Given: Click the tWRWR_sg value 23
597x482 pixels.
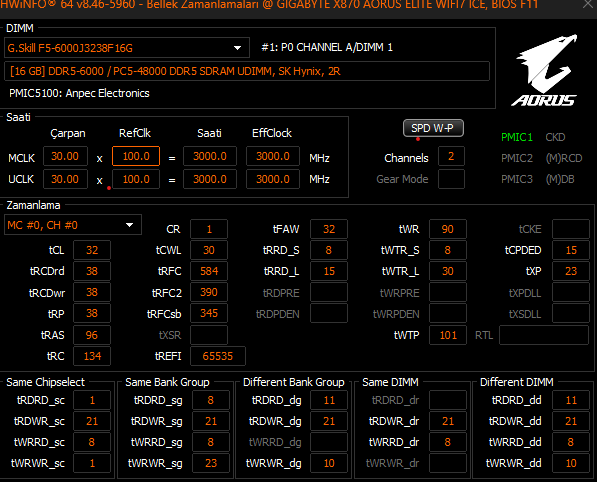Looking at the screenshot, I should [211, 463].
